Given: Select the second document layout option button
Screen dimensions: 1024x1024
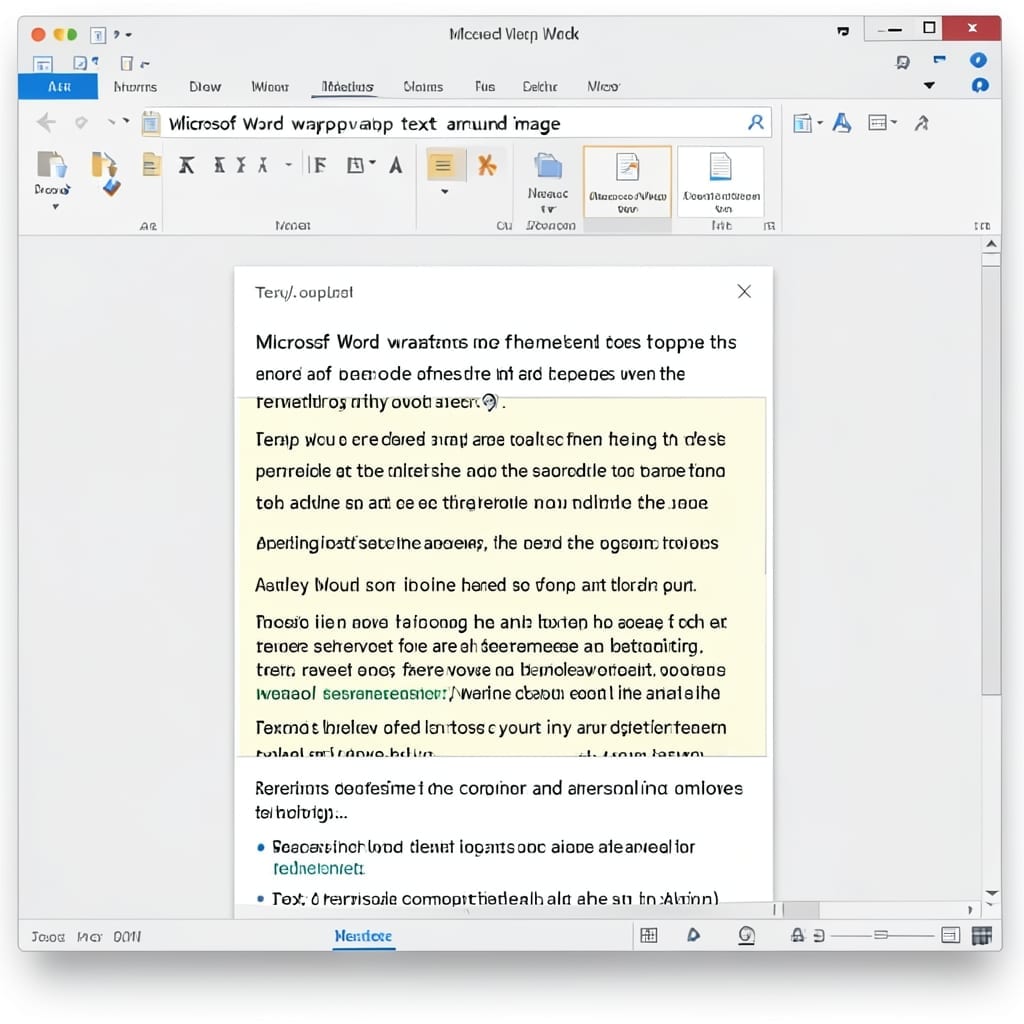Looking at the screenshot, I should tap(721, 182).
